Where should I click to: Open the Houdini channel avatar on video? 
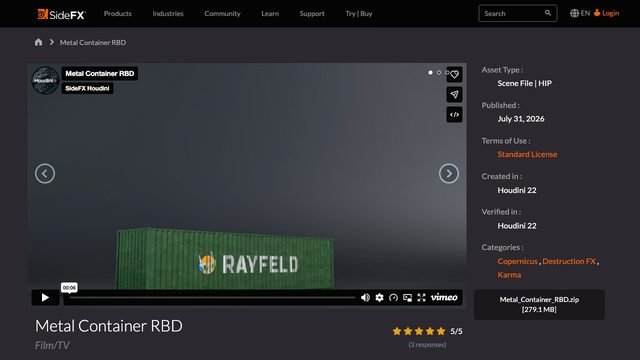pyautogui.click(x=45, y=80)
